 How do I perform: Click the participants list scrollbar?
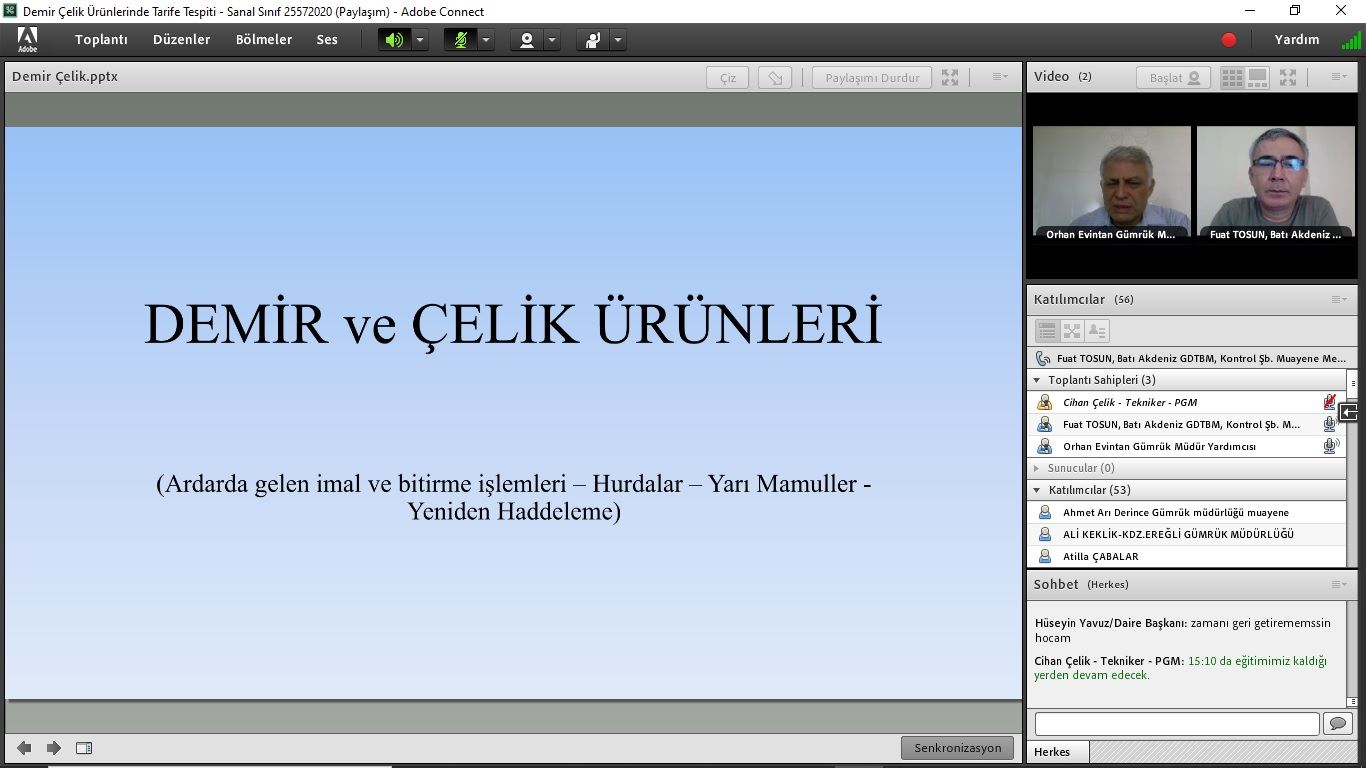click(x=1352, y=470)
